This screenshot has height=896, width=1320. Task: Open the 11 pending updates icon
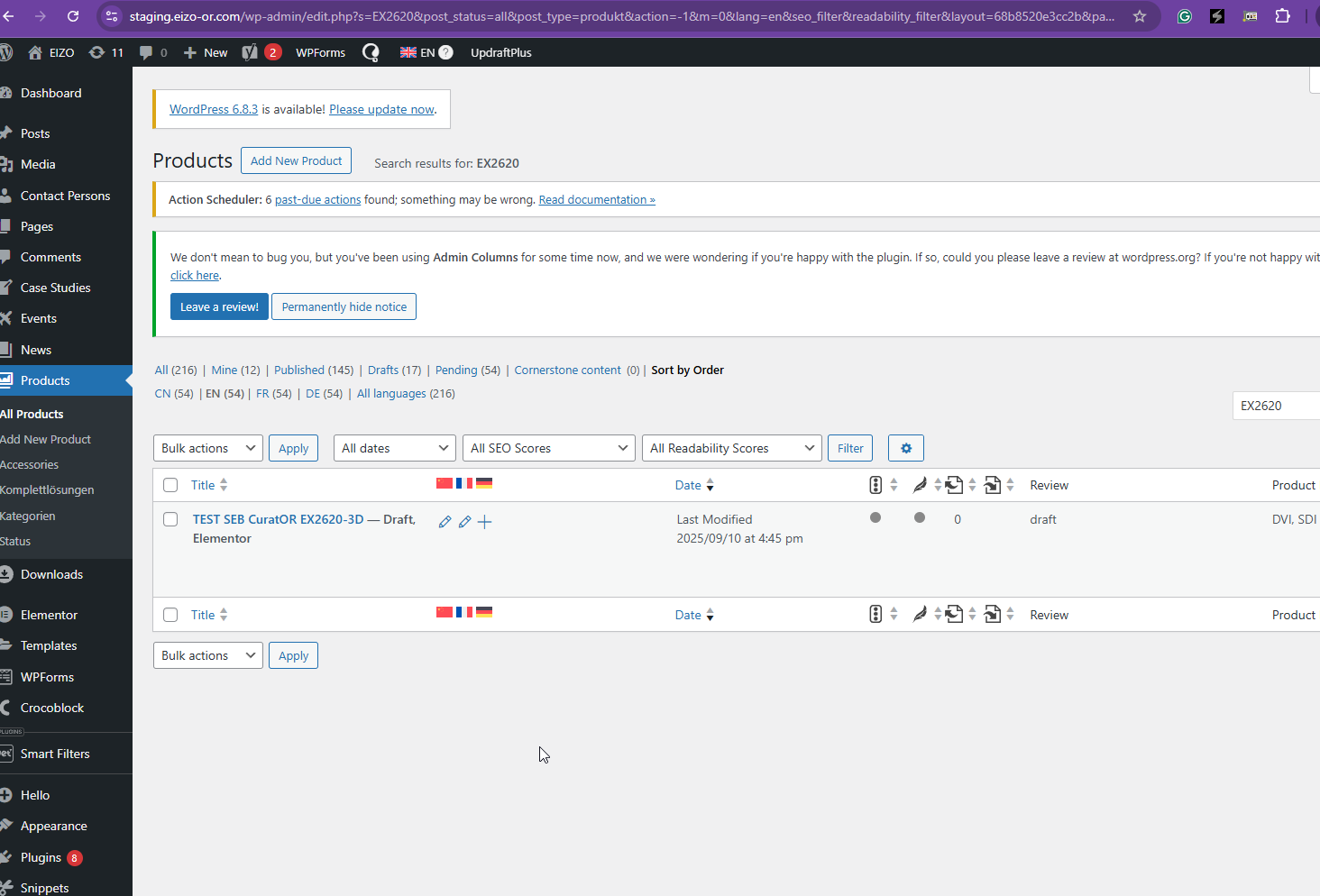point(106,52)
